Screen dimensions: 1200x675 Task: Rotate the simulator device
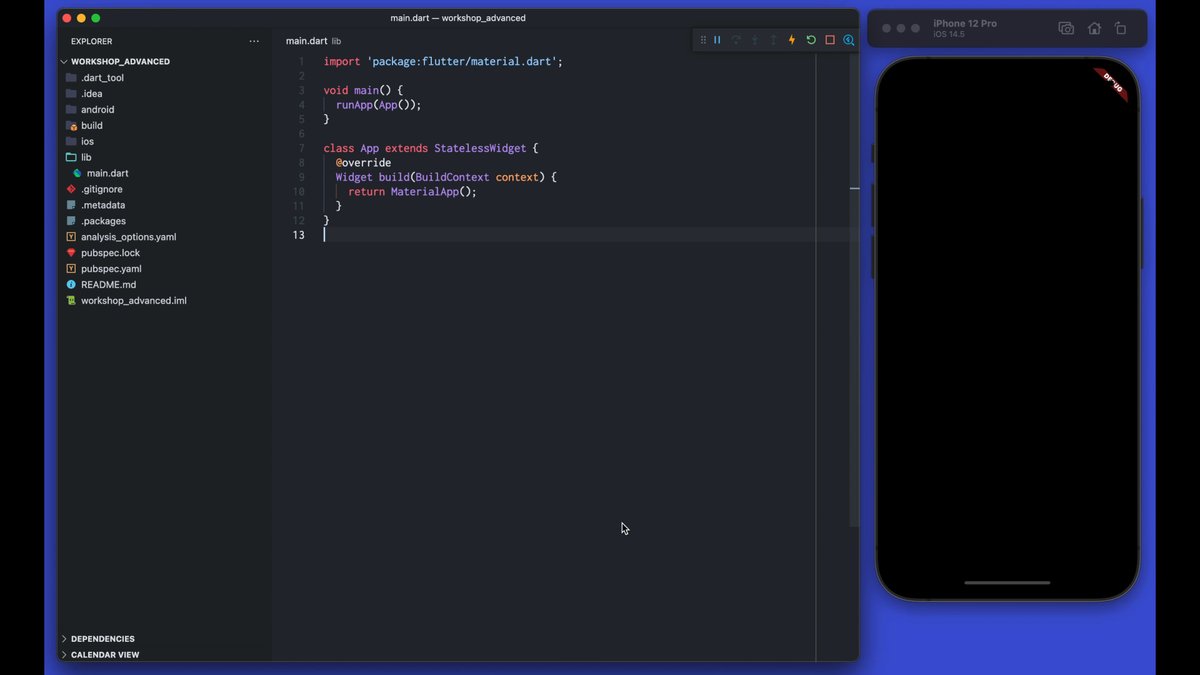(1120, 29)
